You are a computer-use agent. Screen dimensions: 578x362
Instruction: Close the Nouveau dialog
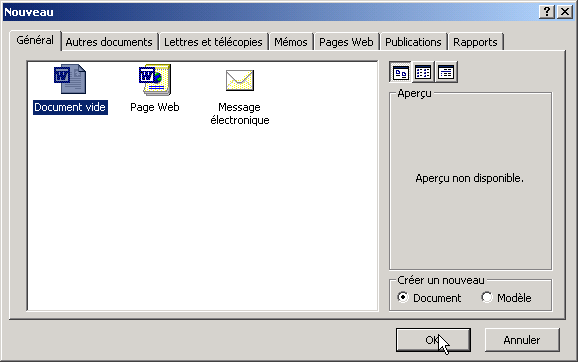(565, 12)
